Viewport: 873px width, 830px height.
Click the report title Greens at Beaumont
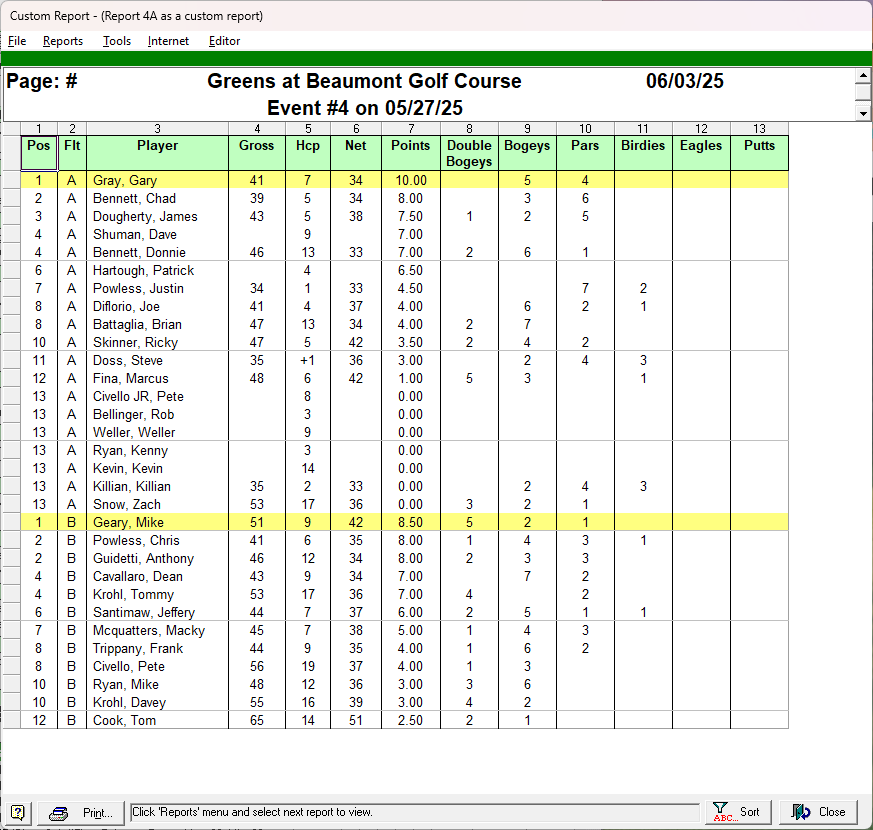click(364, 82)
